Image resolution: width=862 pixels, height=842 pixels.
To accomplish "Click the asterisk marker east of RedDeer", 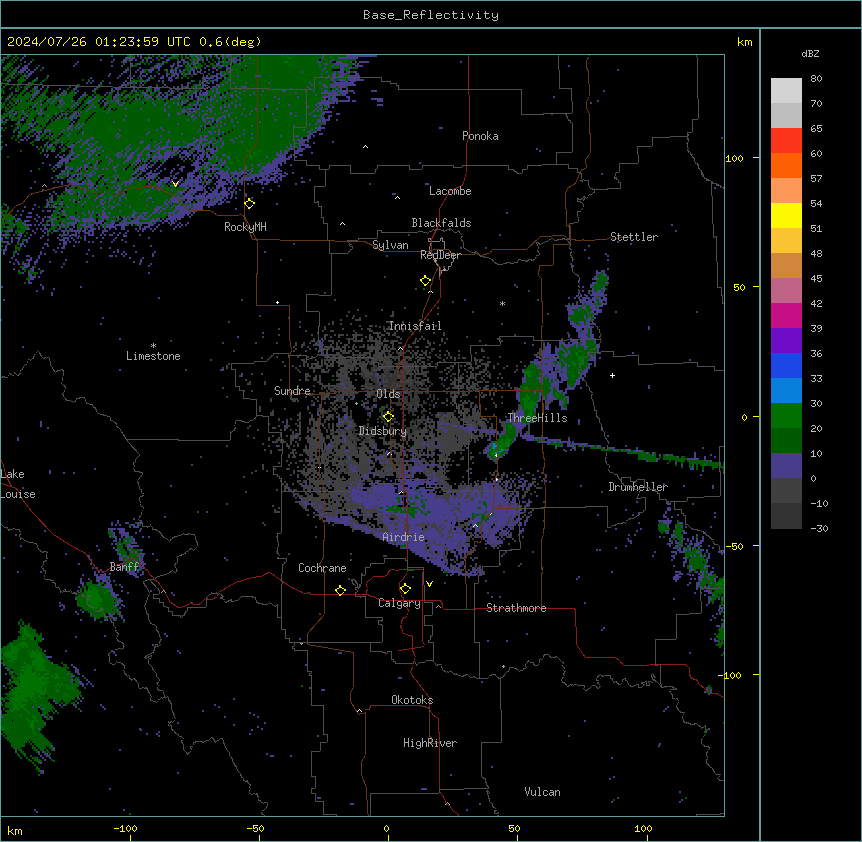I will click(502, 303).
